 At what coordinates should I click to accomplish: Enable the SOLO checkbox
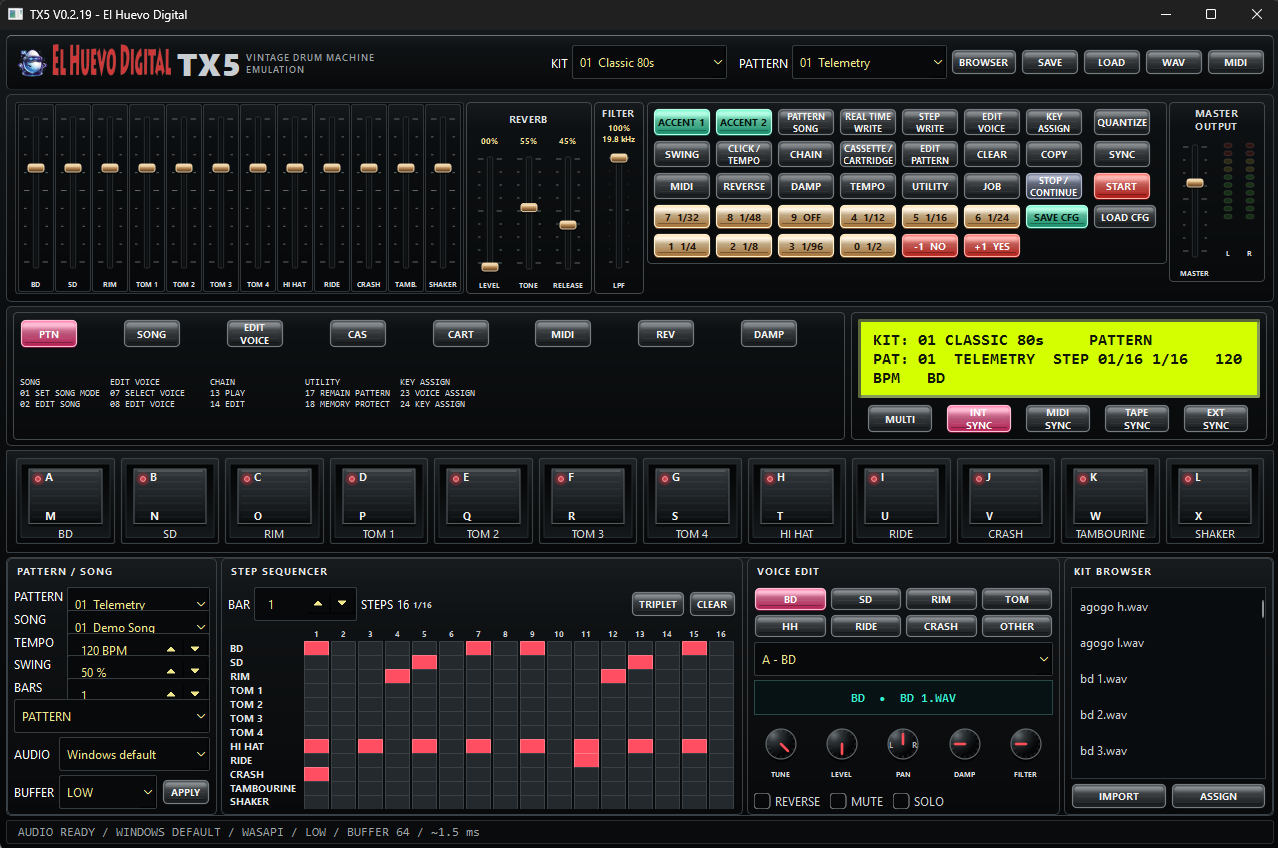901,801
